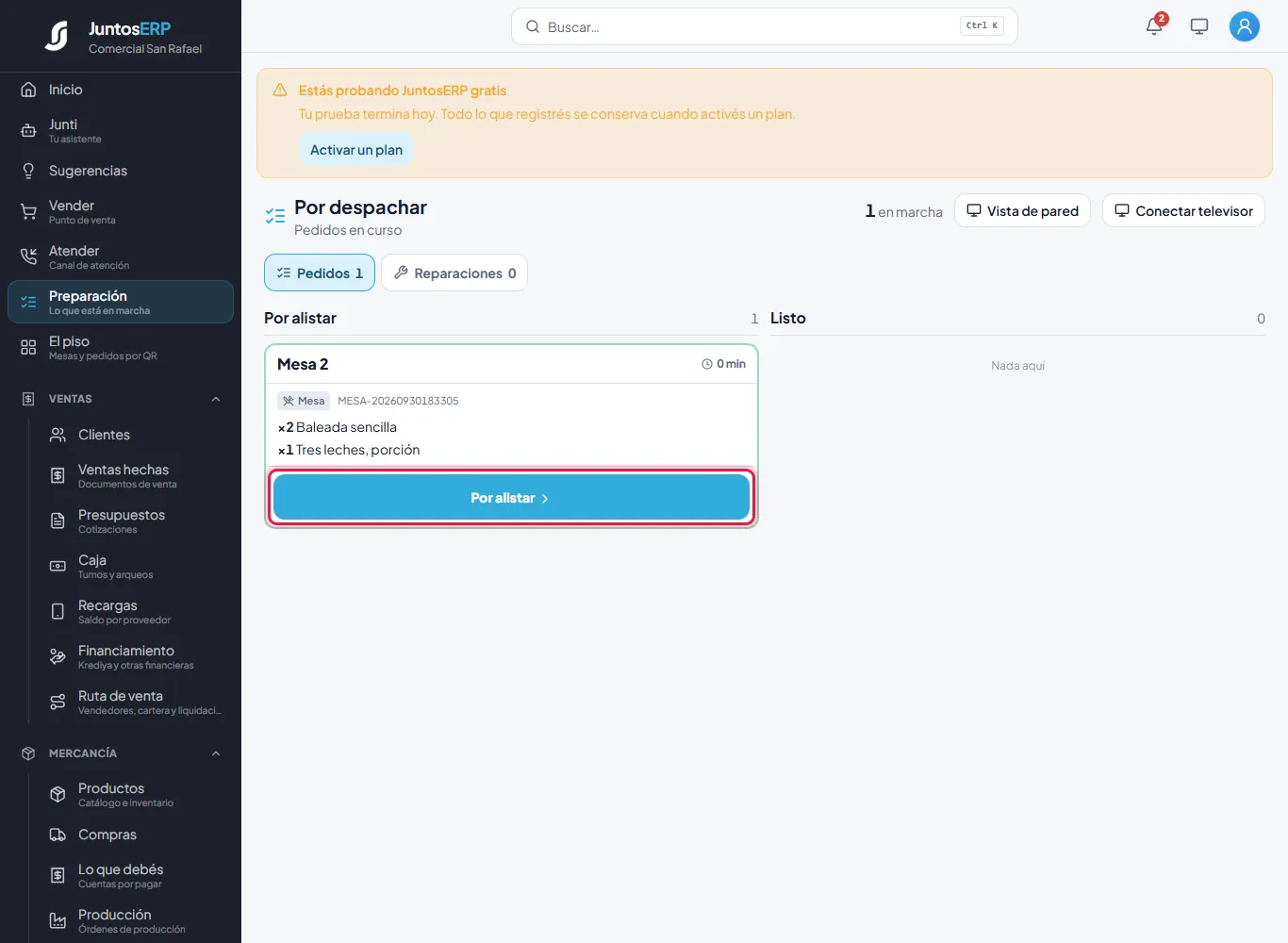1288x943 pixels.
Task: Open Vista de pared
Action: tap(1022, 210)
